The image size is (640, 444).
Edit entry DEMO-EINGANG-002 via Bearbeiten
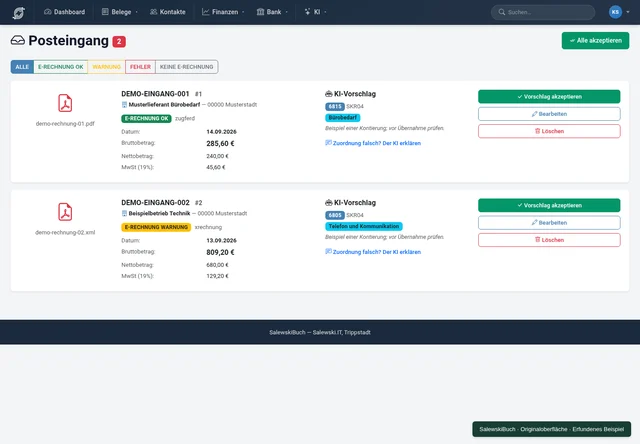[x=549, y=223]
